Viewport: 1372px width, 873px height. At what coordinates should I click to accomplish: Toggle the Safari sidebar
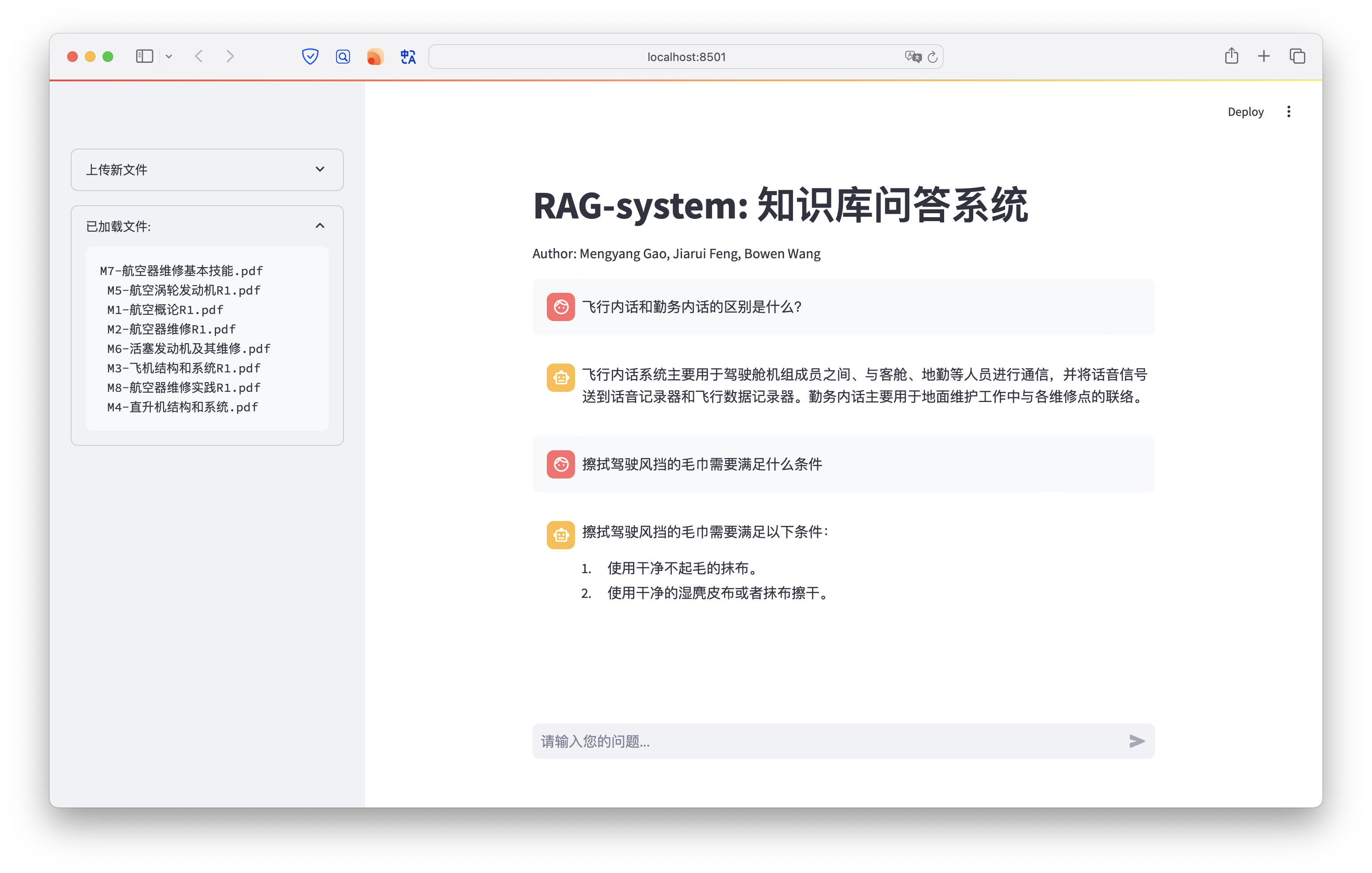pos(144,56)
